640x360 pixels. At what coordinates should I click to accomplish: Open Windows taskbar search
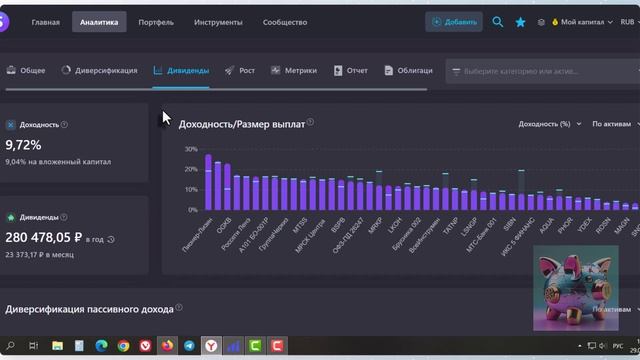pos(10,346)
